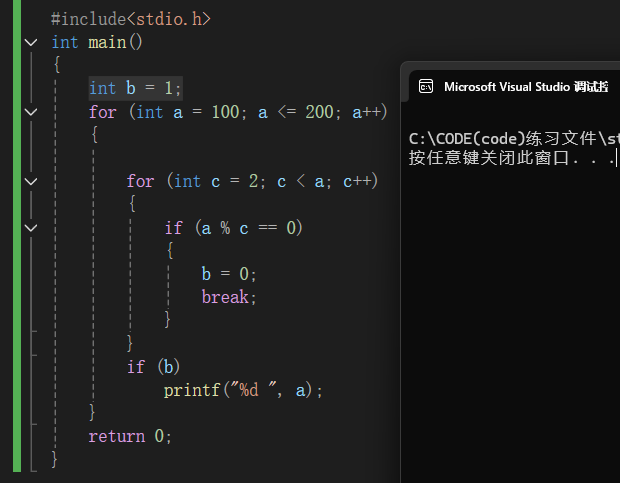Click 'a++' in the outer for loop
Viewport: 620px width, 483px height.
click(x=366, y=112)
